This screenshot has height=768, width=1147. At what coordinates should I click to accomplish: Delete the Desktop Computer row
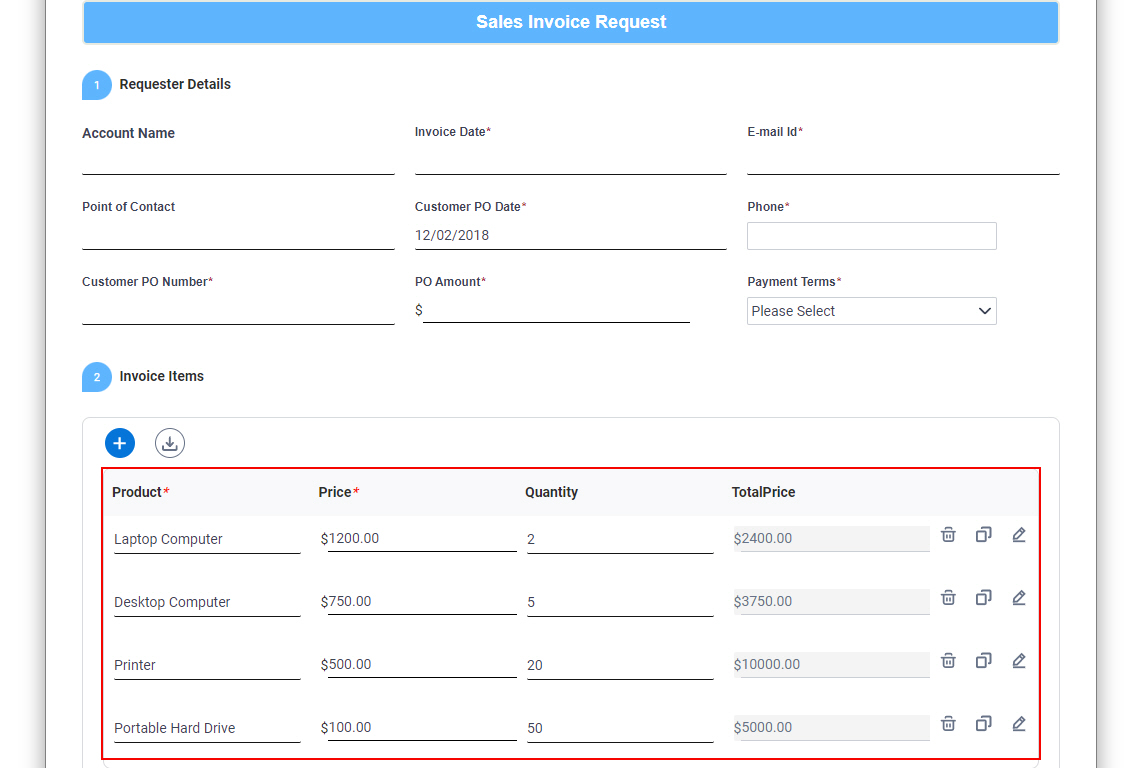tap(948, 598)
